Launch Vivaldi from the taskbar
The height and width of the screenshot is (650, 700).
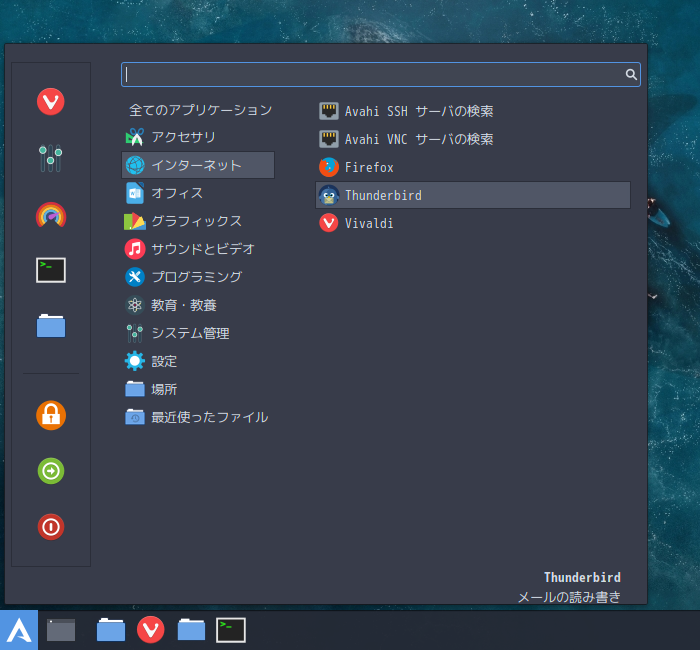tap(150, 630)
